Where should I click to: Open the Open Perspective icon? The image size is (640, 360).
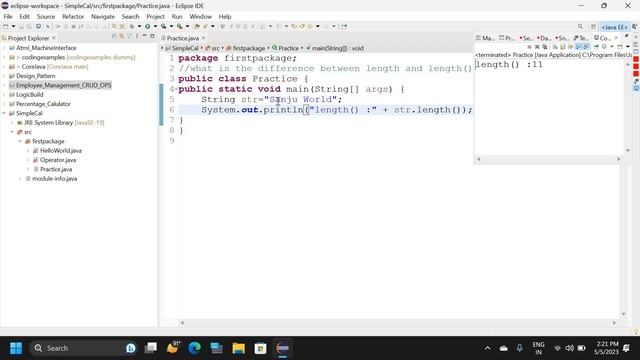tap(593, 27)
